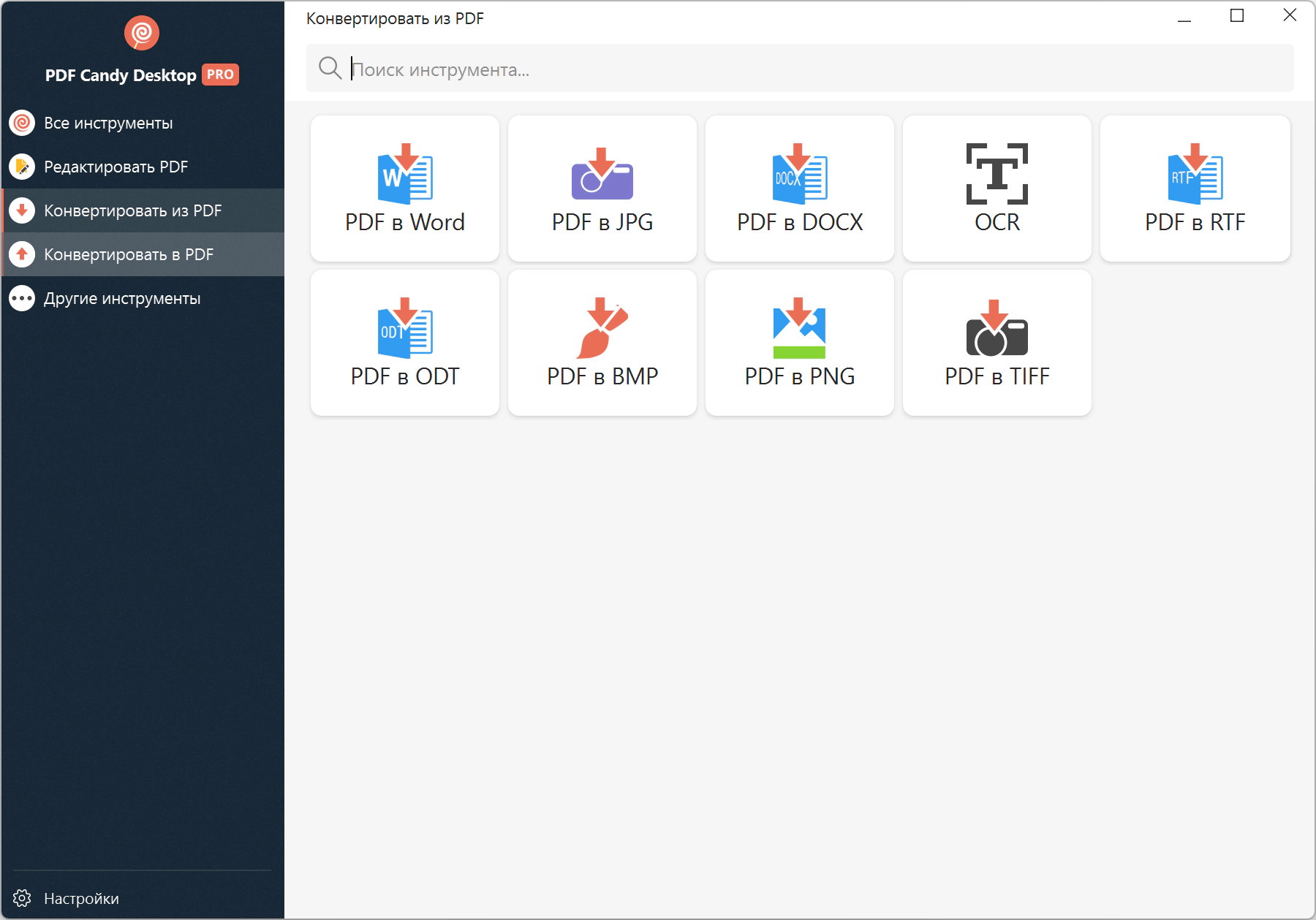Open the PDF в PNG image converter
This screenshot has width=1316, height=920.
click(x=800, y=343)
